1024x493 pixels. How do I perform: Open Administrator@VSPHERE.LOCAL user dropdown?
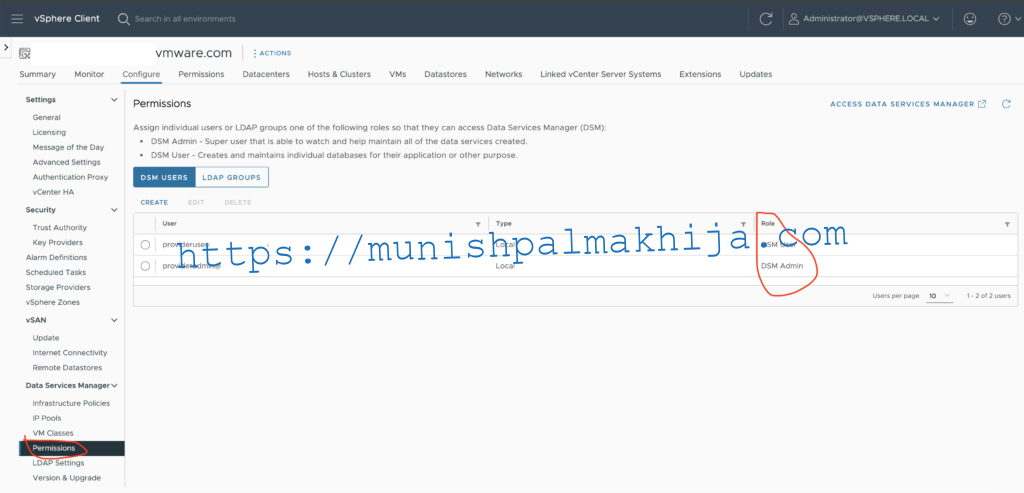[864, 19]
